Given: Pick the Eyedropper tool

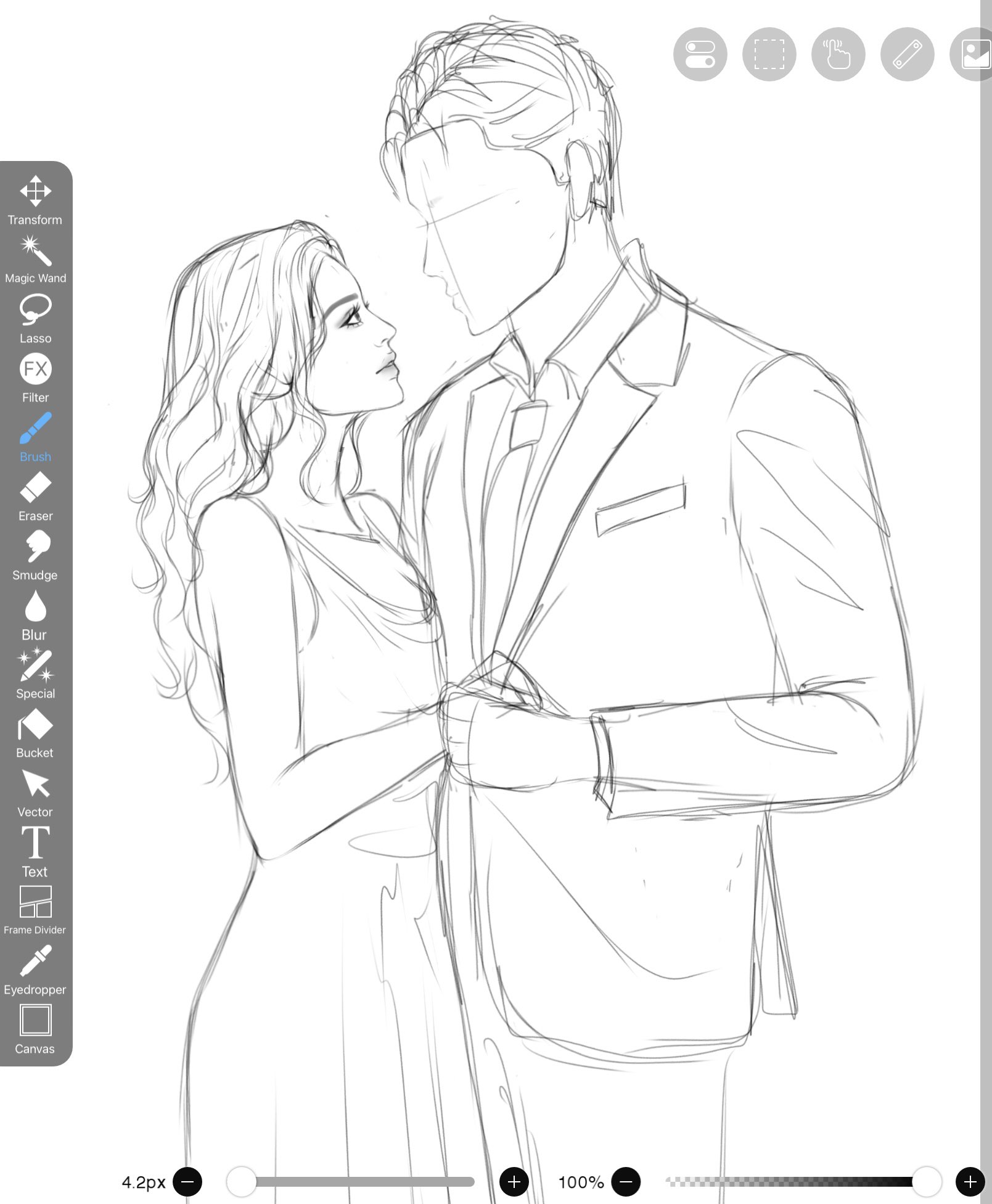Looking at the screenshot, I should 35,971.
